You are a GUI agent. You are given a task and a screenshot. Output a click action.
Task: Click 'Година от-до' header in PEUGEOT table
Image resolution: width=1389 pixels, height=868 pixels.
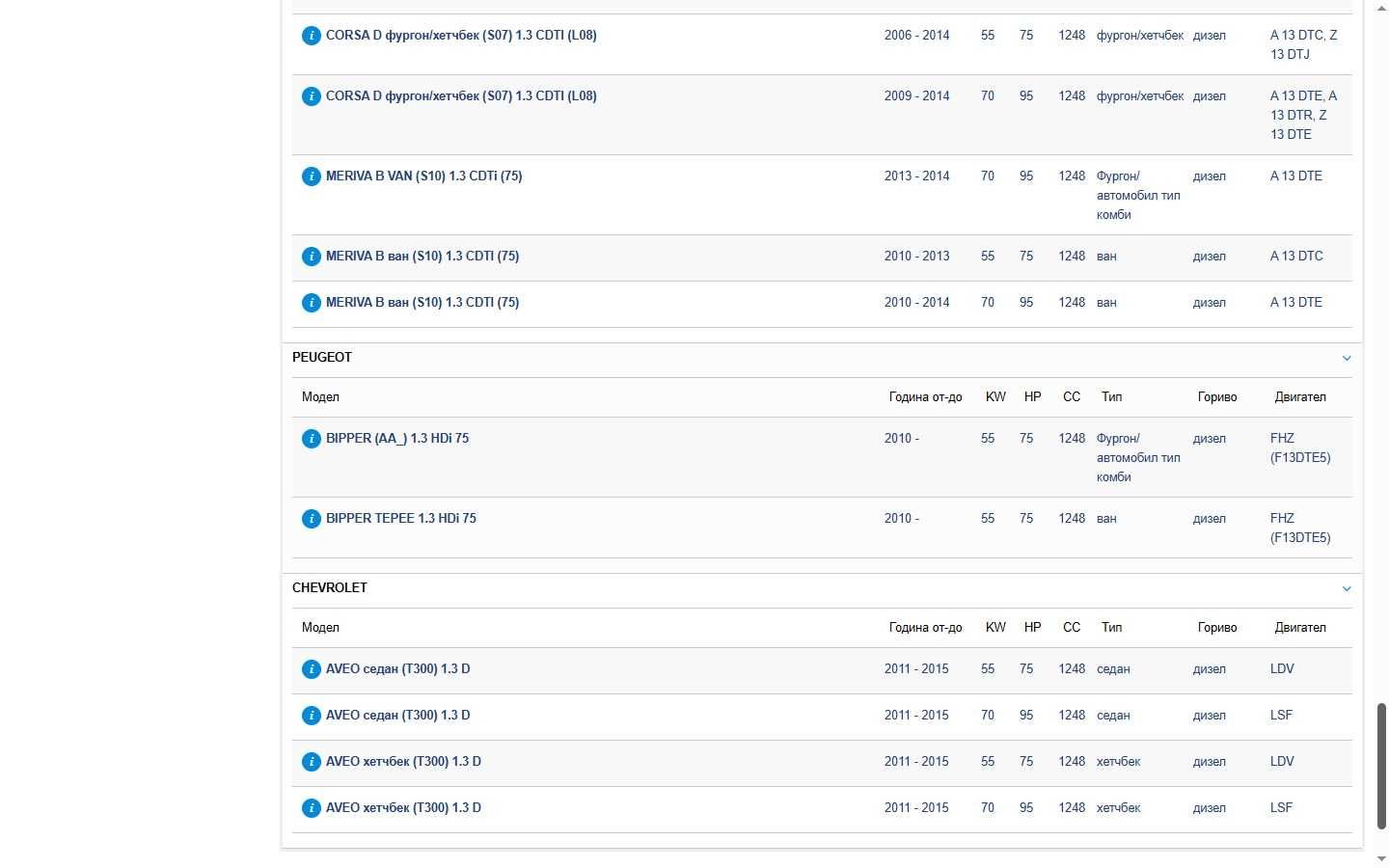coord(926,396)
